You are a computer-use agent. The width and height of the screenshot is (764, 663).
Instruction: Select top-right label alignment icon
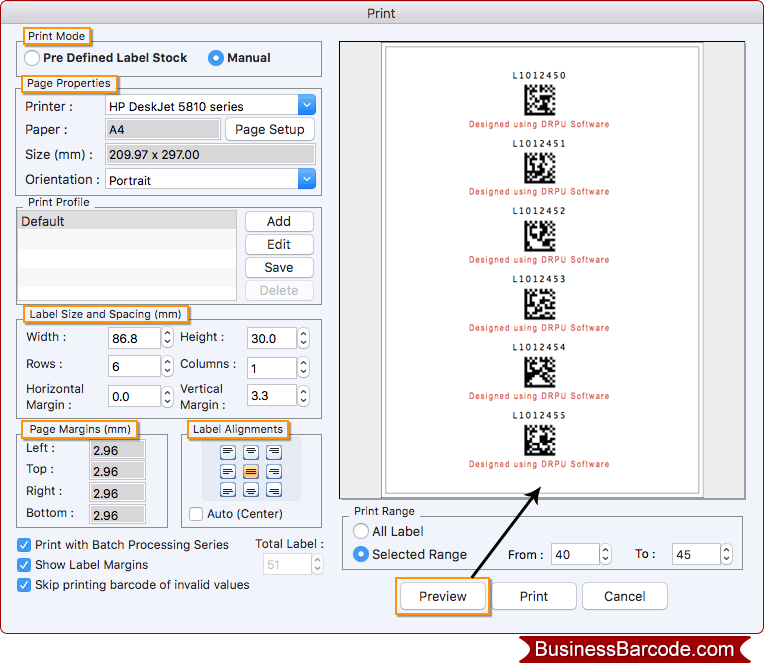coord(274,452)
